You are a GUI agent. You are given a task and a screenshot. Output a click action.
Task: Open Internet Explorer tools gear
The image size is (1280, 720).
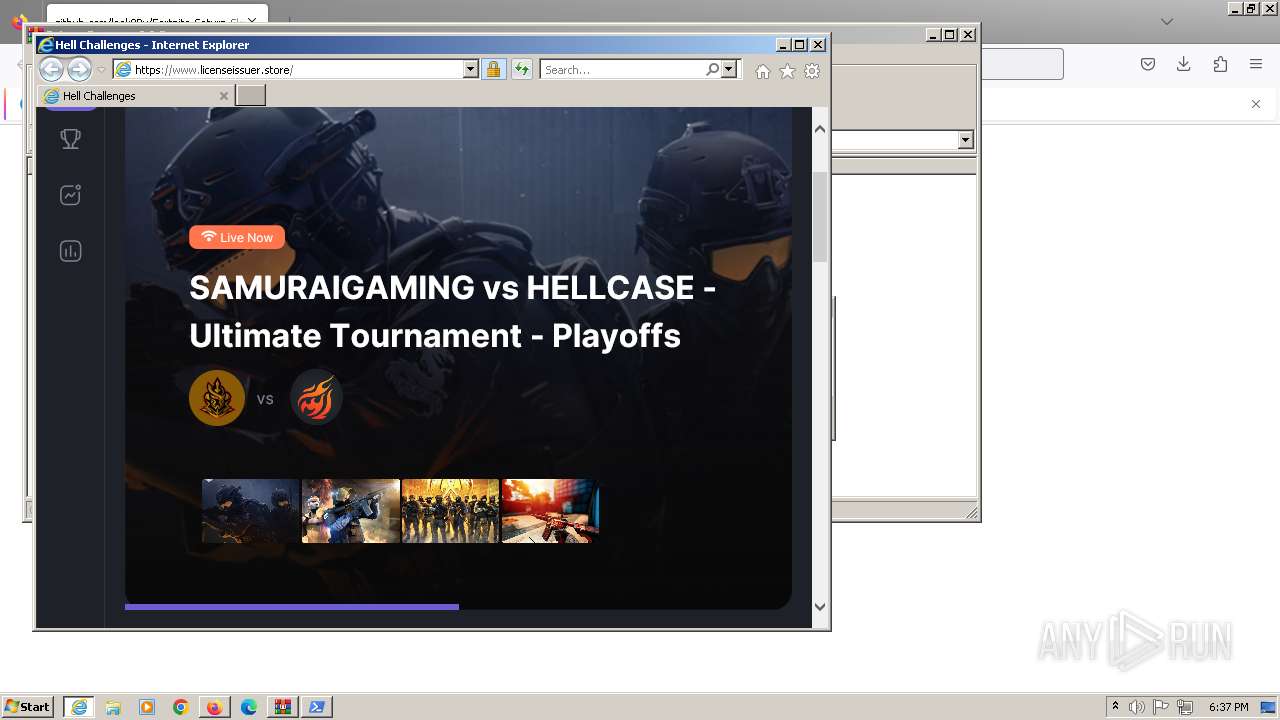pyautogui.click(x=812, y=71)
